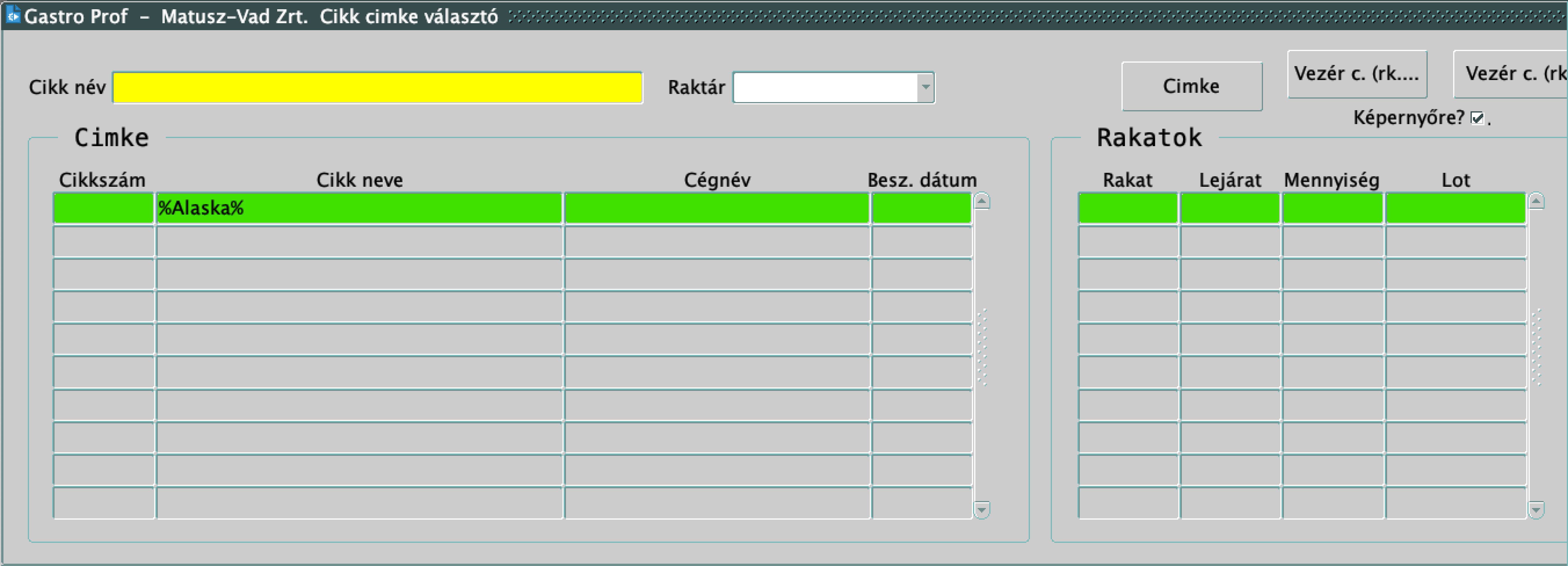Click the Mennyiség column header
The height and width of the screenshot is (566, 1568).
pos(1332,181)
